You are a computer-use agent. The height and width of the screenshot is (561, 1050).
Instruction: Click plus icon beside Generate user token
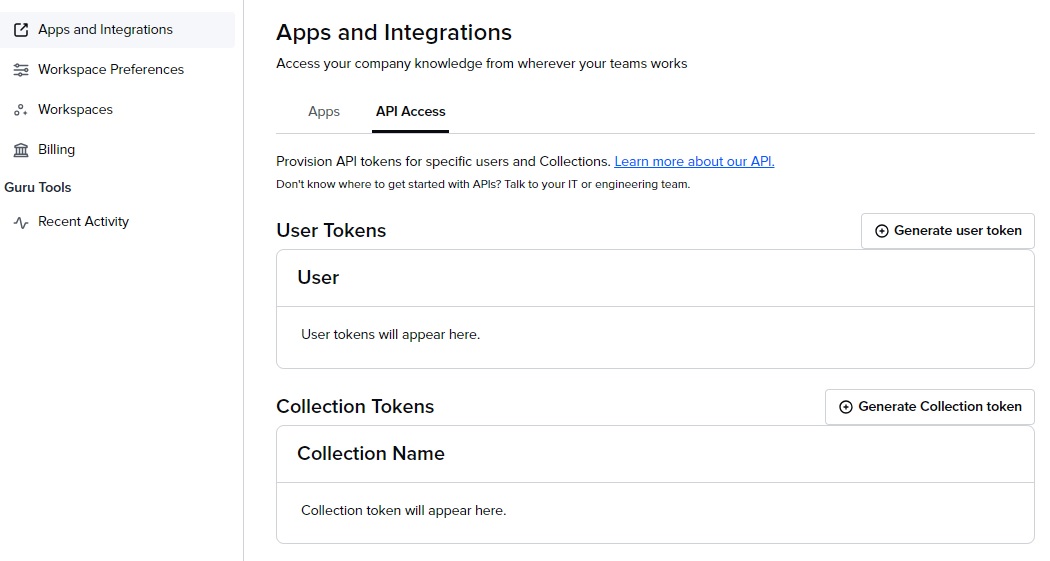tap(881, 231)
